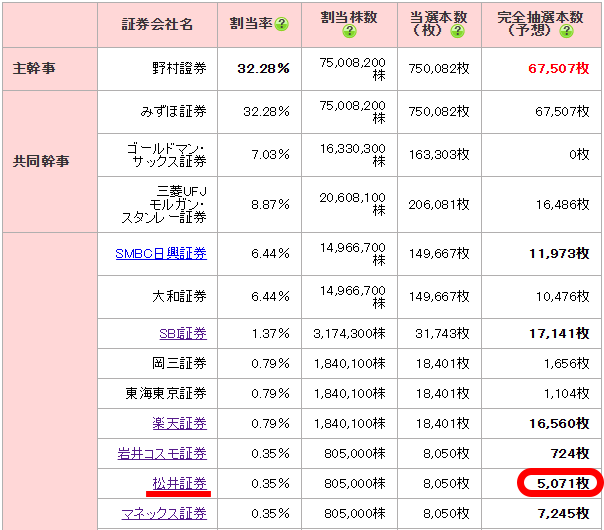Image resolution: width=604 pixels, height=530 pixels.
Task: Click the 1,104枚 value for 東海東京証券
Action: 567,394
